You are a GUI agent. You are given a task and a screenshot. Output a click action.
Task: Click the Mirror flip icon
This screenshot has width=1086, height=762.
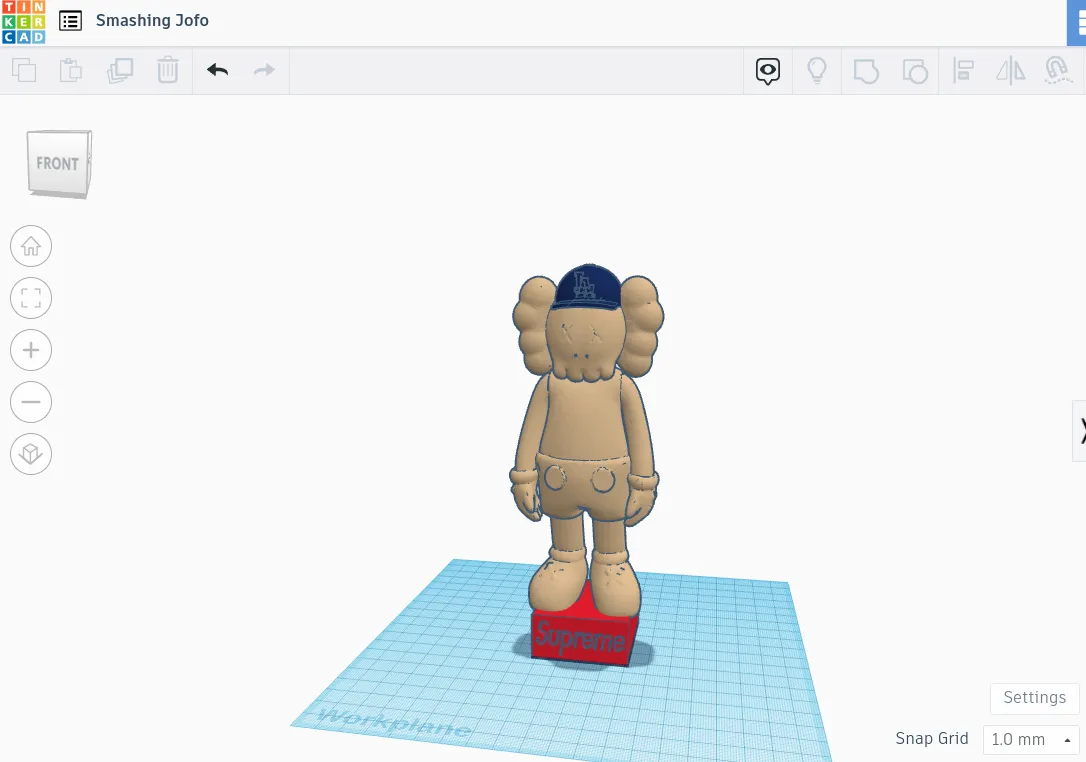coord(1011,71)
